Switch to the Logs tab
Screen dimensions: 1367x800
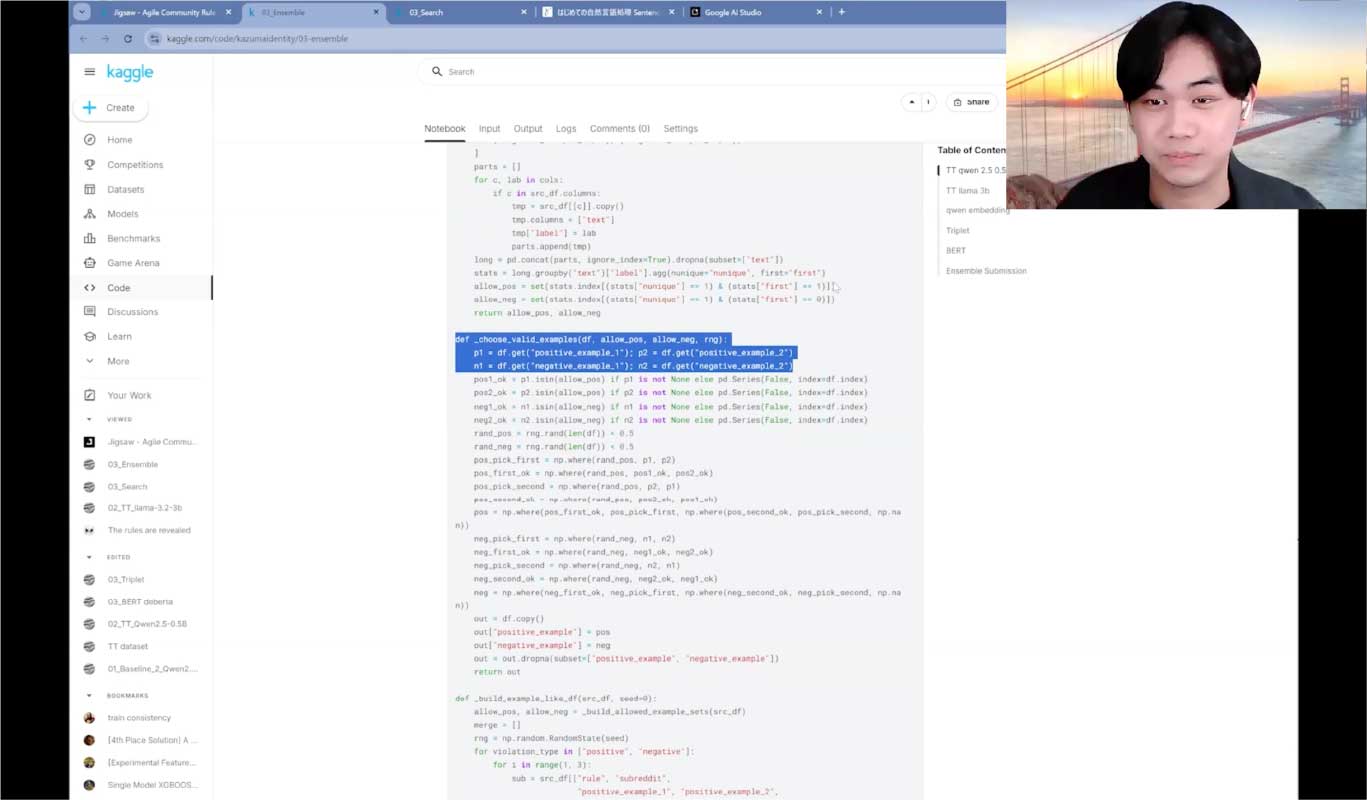[x=566, y=129]
